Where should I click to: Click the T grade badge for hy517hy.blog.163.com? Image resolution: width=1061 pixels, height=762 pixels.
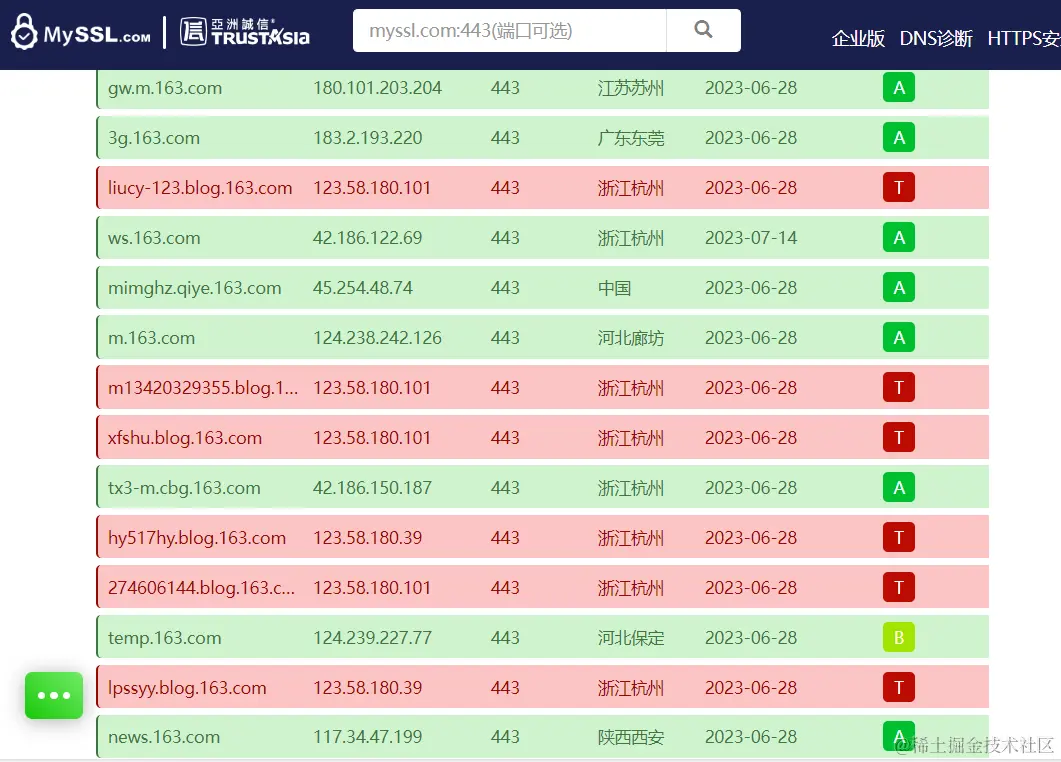tap(899, 537)
